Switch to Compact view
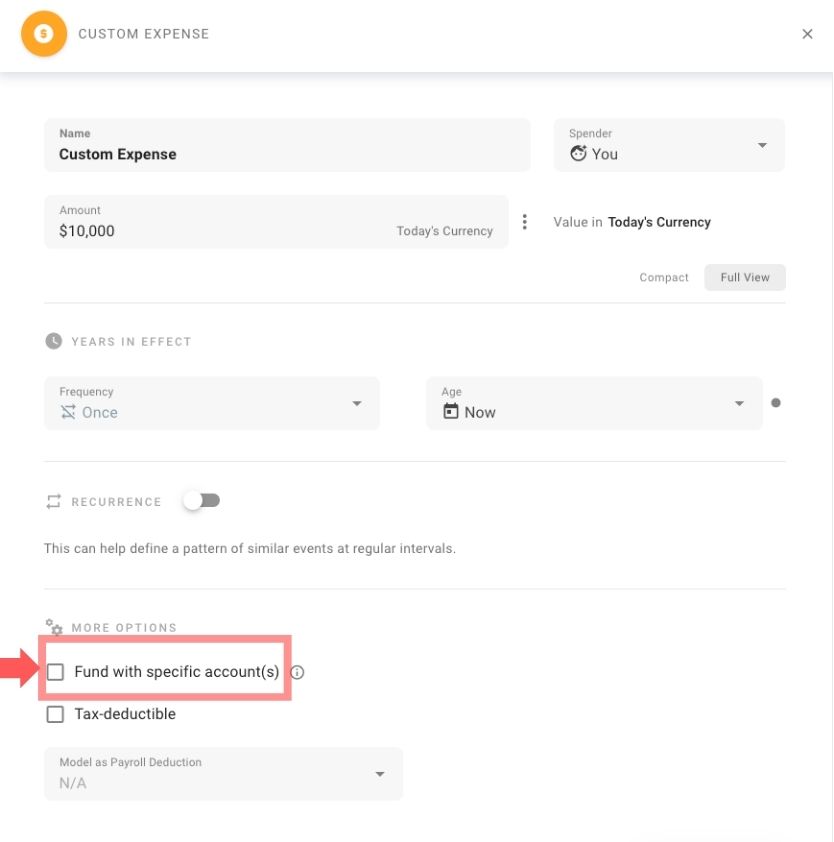Screen dimensions: 834x842 tap(663, 277)
